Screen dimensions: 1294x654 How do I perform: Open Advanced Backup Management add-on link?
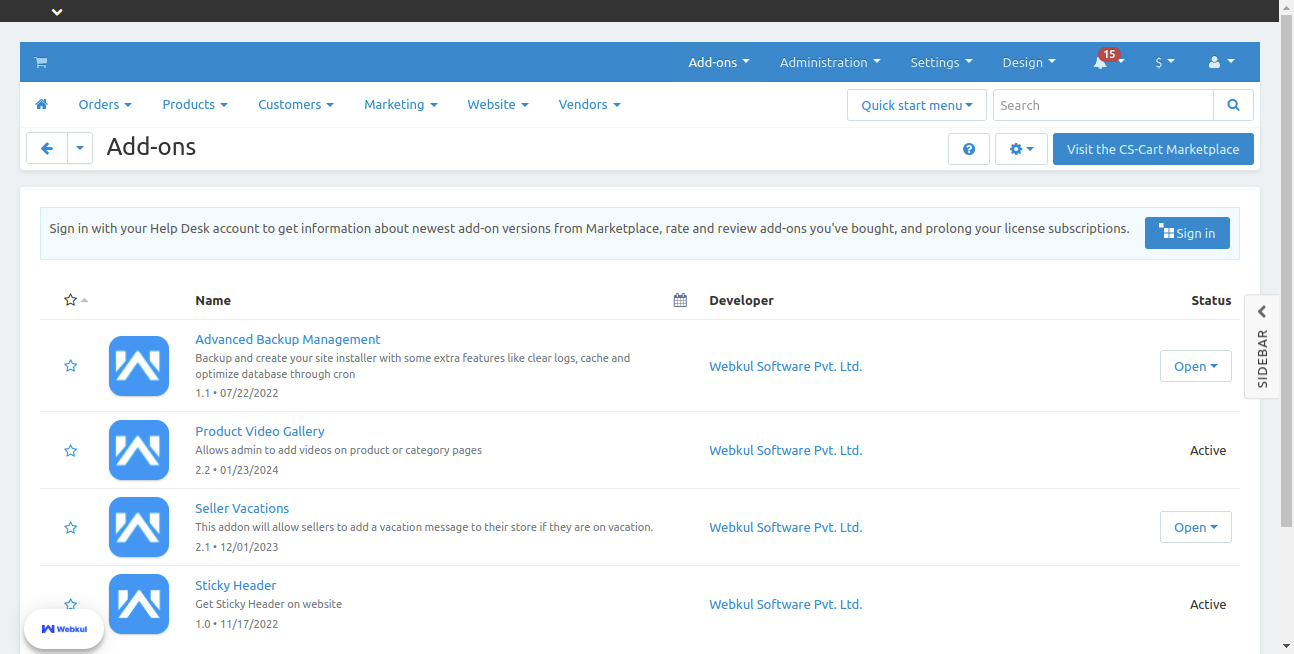(x=288, y=339)
